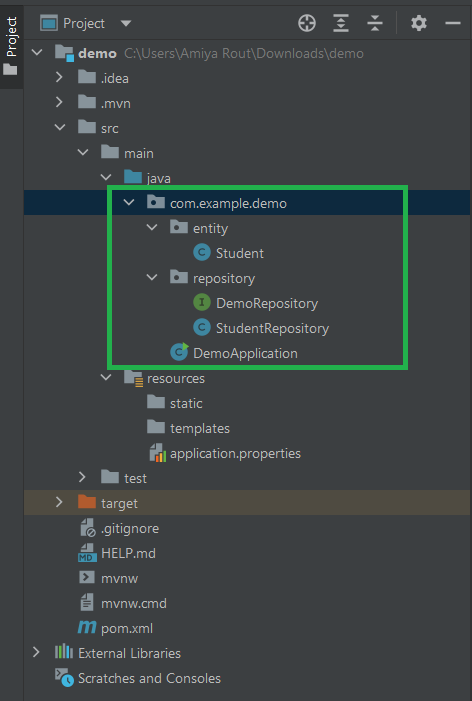Hide the Project tool window with minus icon
This screenshot has width=472, height=701.
point(453,23)
